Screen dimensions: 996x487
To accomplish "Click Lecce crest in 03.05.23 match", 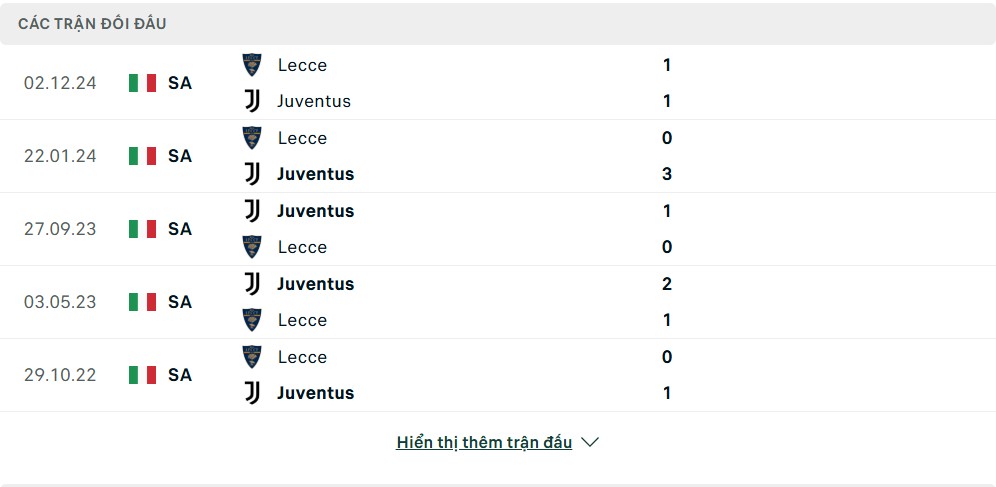I will point(252,320).
